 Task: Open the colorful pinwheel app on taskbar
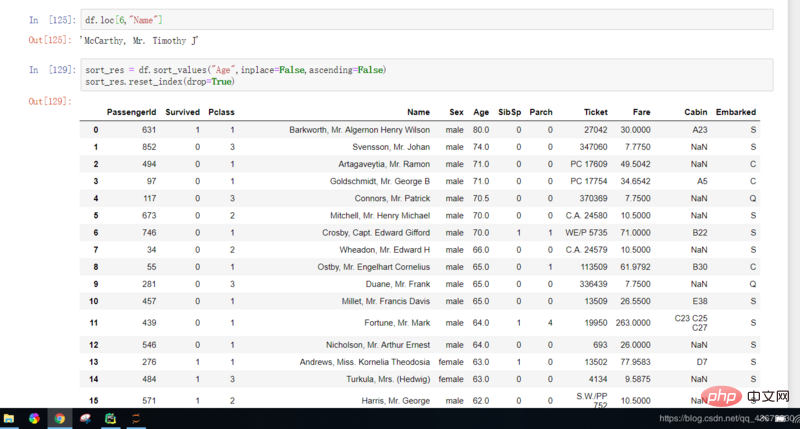pyautogui.click(x=34, y=419)
